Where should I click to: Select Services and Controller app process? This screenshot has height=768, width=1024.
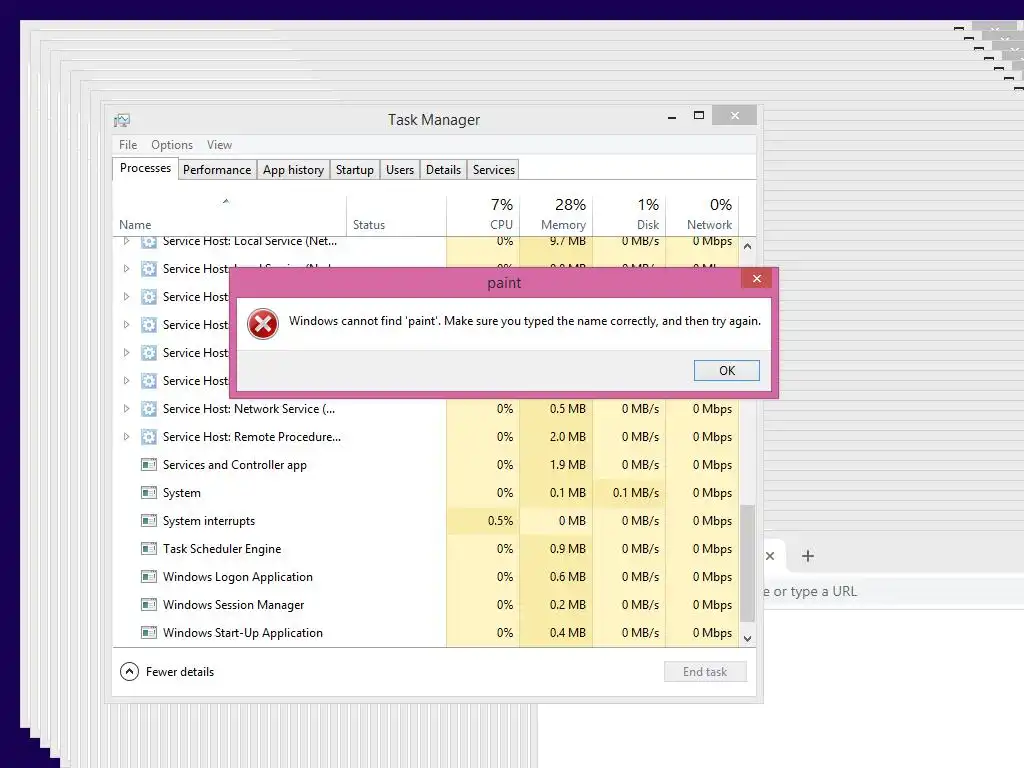coord(426,465)
